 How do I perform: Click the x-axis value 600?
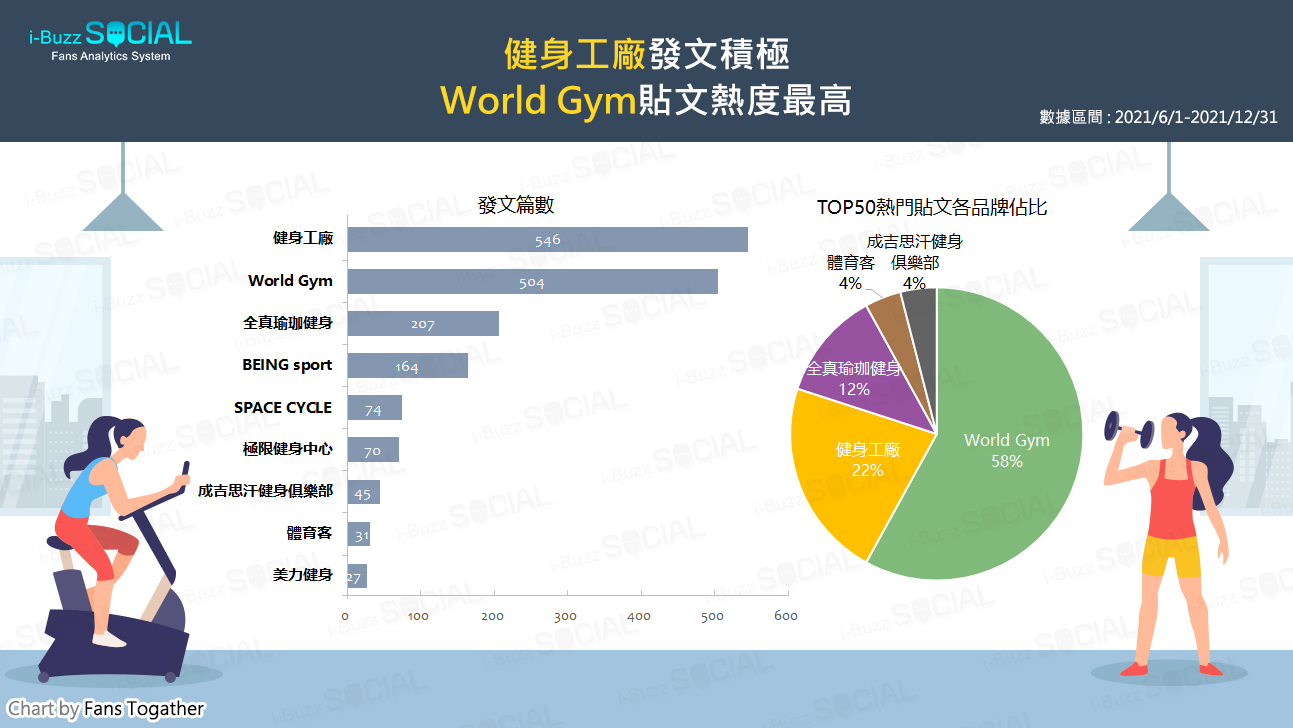click(786, 616)
